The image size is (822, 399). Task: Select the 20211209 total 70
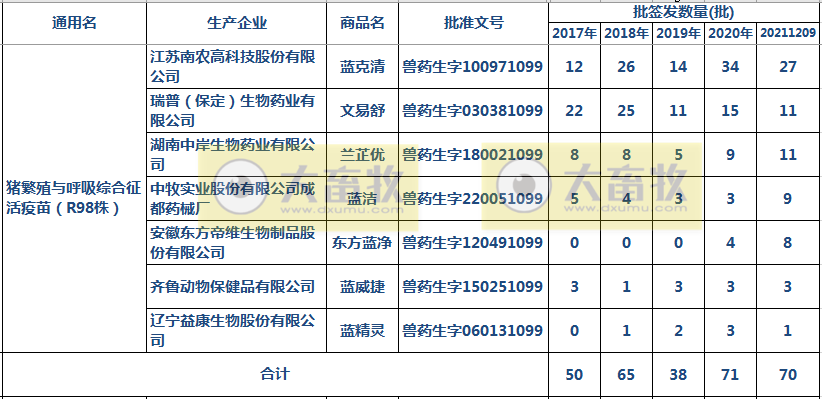click(788, 374)
